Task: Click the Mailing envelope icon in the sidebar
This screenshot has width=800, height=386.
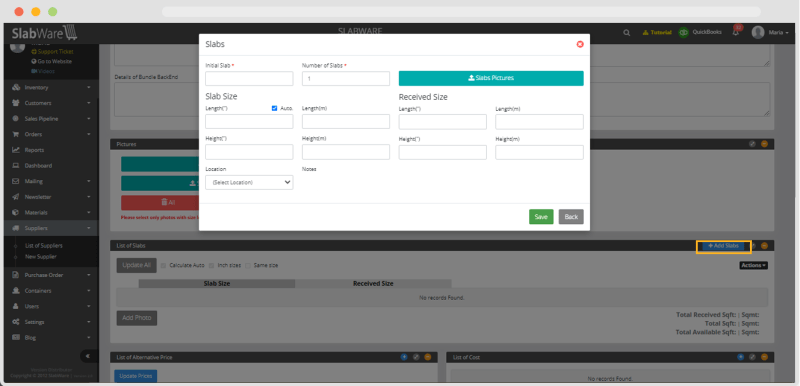Action: [x=16, y=181]
